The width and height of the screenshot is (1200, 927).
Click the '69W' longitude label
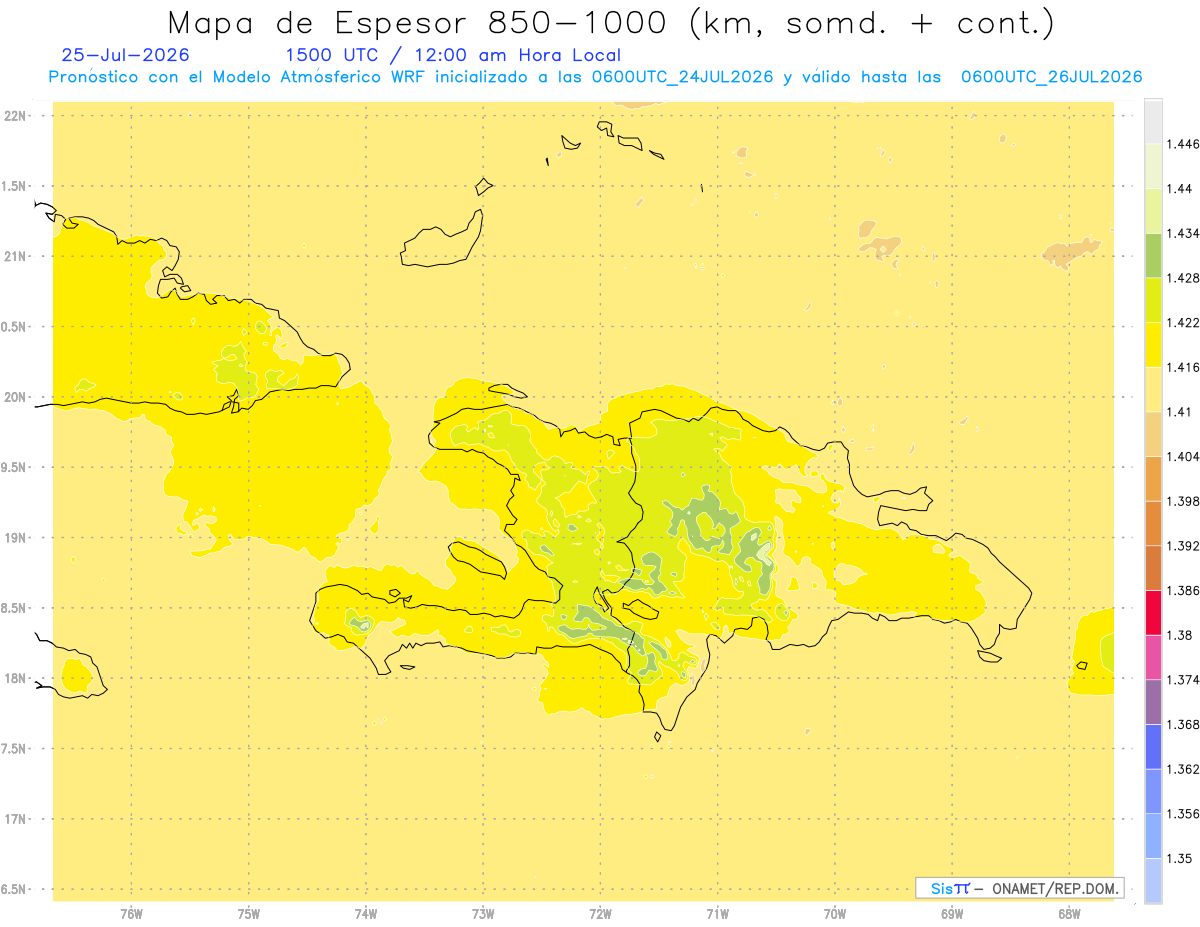click(952, 915)
